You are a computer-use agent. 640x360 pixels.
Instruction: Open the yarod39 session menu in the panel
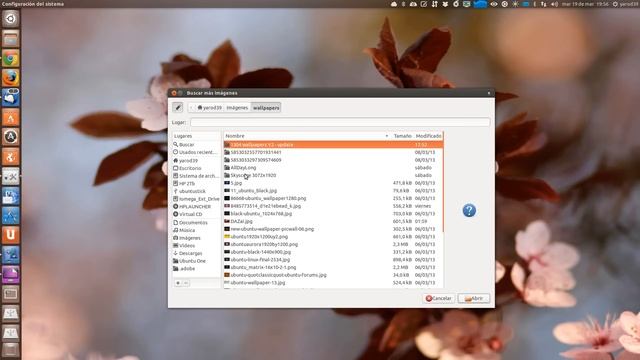pyautogui.click(x=626, y=4)
